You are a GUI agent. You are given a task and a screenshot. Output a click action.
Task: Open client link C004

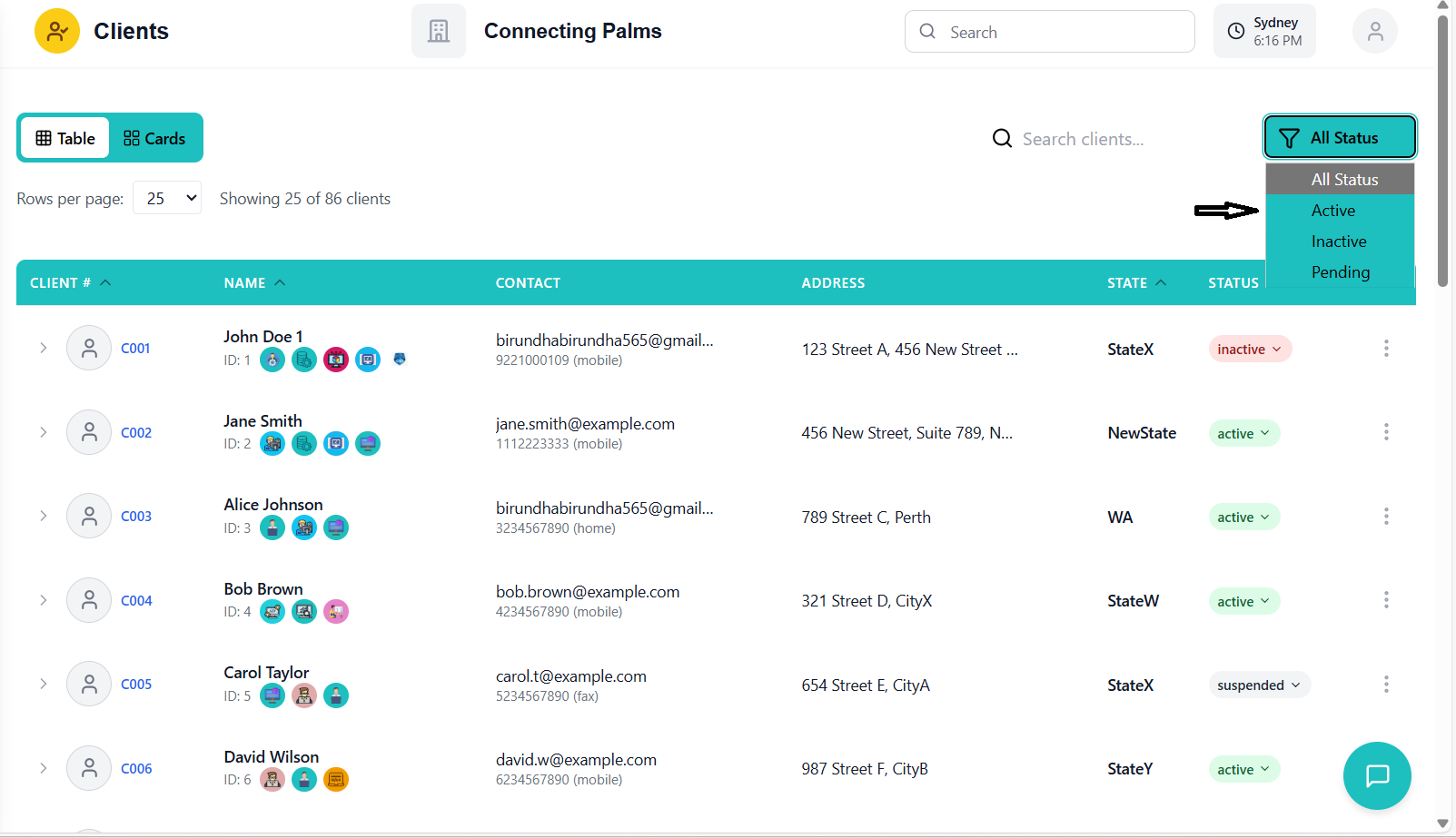[x=136, y=601]
